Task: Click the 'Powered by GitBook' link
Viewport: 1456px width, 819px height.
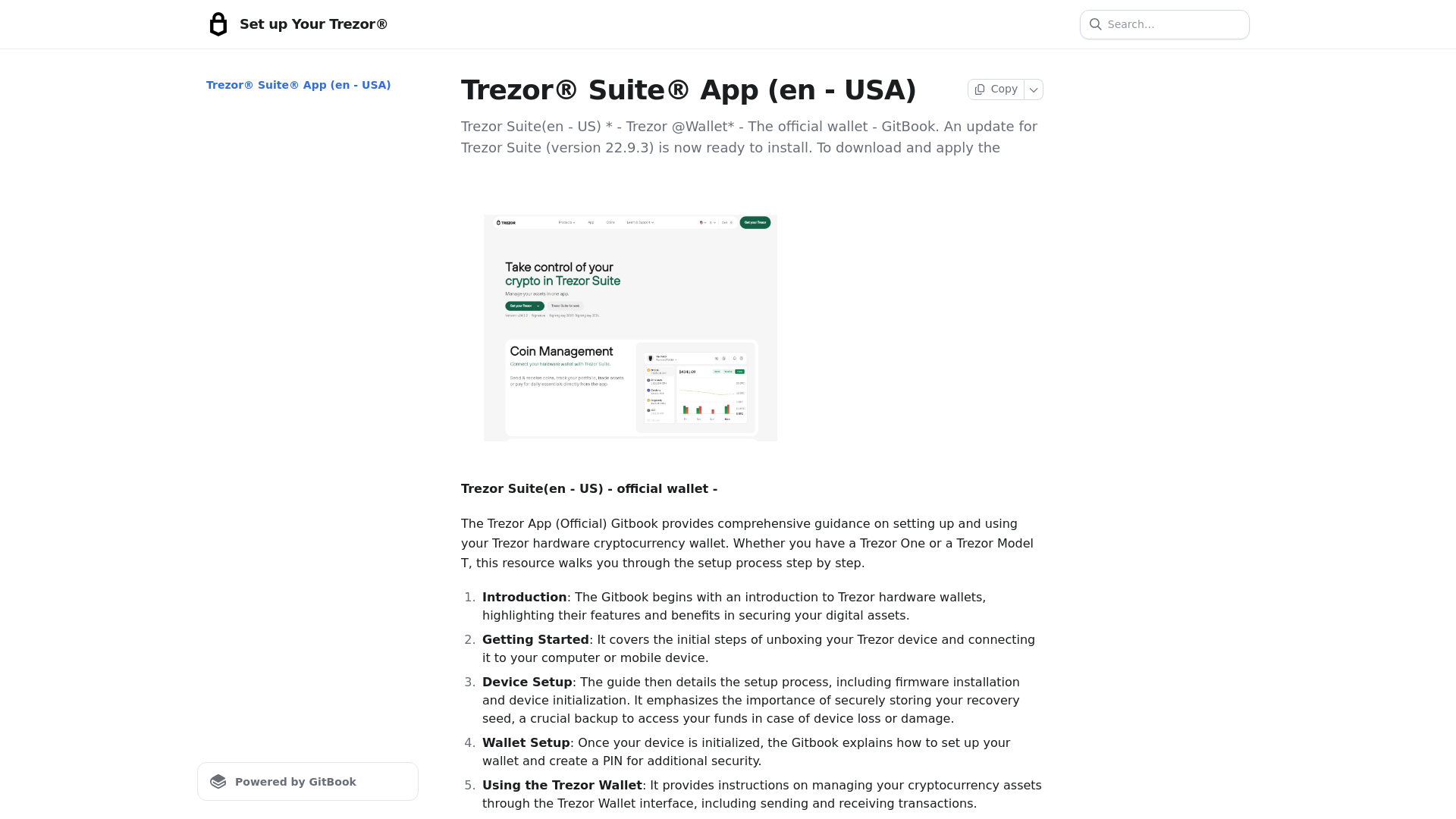Action: point(308,782)
